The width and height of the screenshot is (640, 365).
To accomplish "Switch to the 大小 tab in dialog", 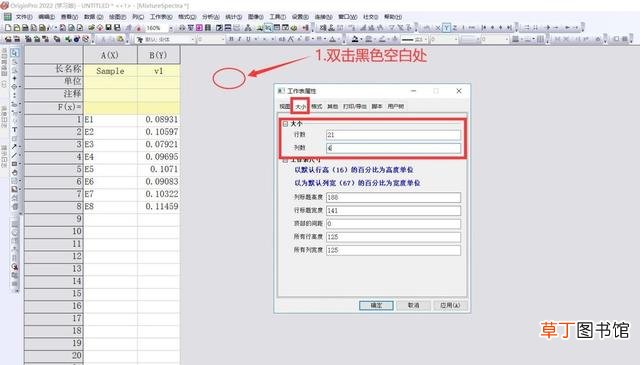I will tap(300, 106).
